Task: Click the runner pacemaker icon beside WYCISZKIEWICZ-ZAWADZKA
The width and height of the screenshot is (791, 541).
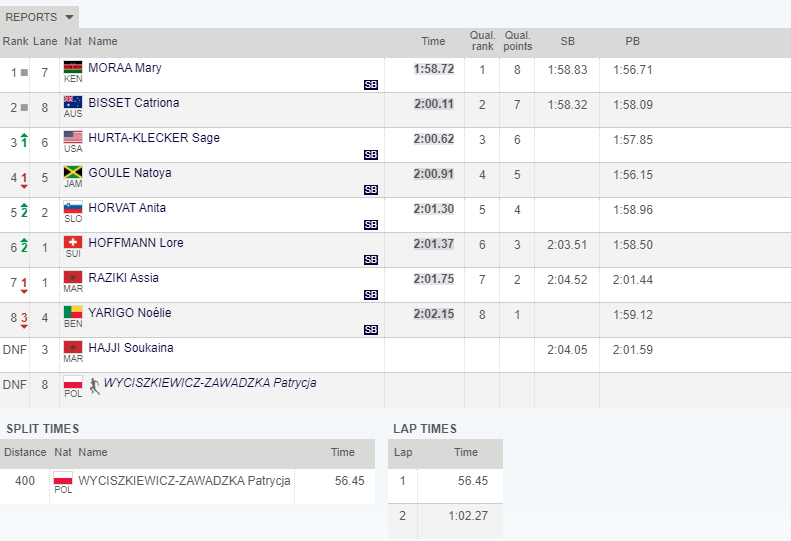Action: (94, 384)
